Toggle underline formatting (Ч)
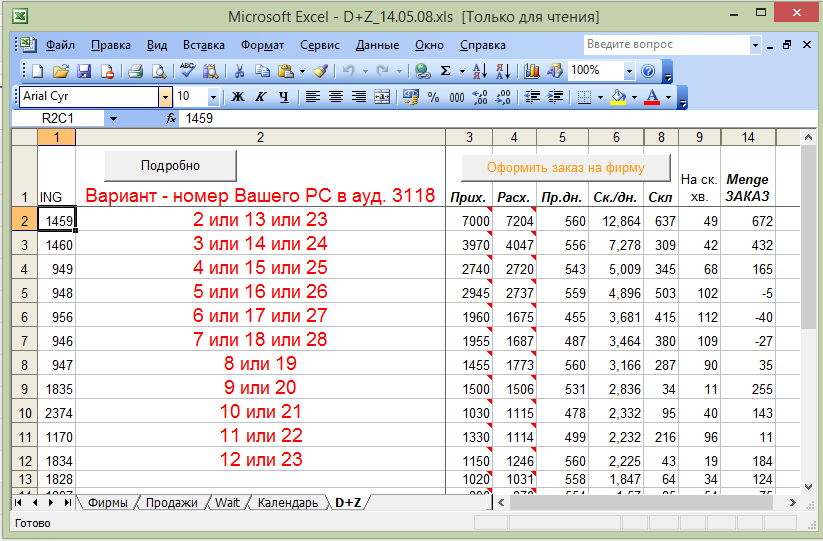 click(x=284, y=97)
